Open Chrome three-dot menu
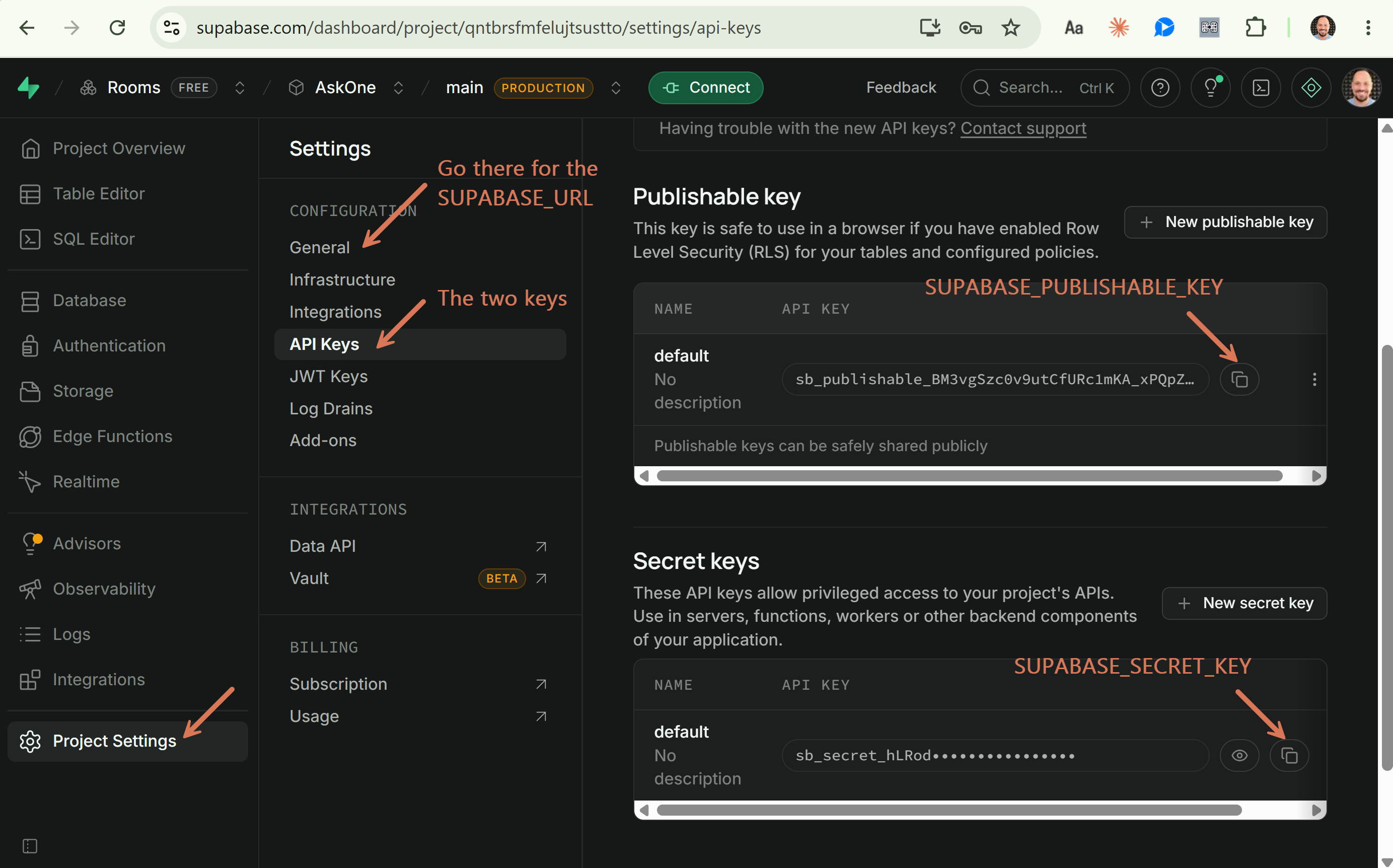Screen dimensions: 1393x868 click(1368, 28)
